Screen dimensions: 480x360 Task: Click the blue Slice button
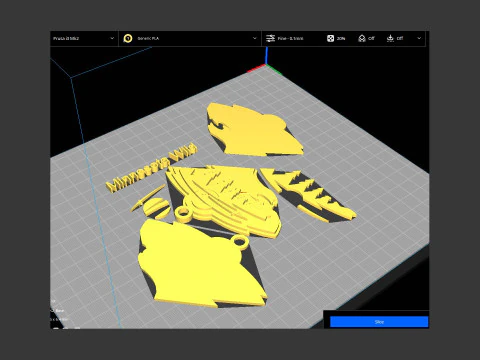pyautogui.click(x=379, y=322)
